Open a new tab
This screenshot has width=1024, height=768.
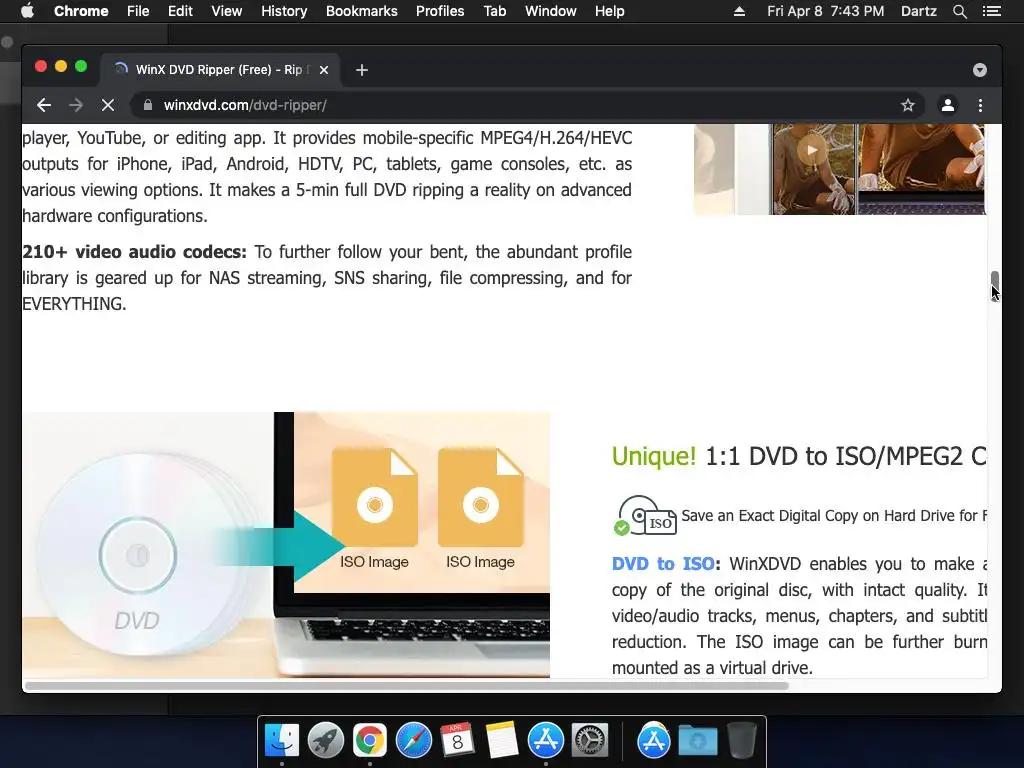[362, 70]
